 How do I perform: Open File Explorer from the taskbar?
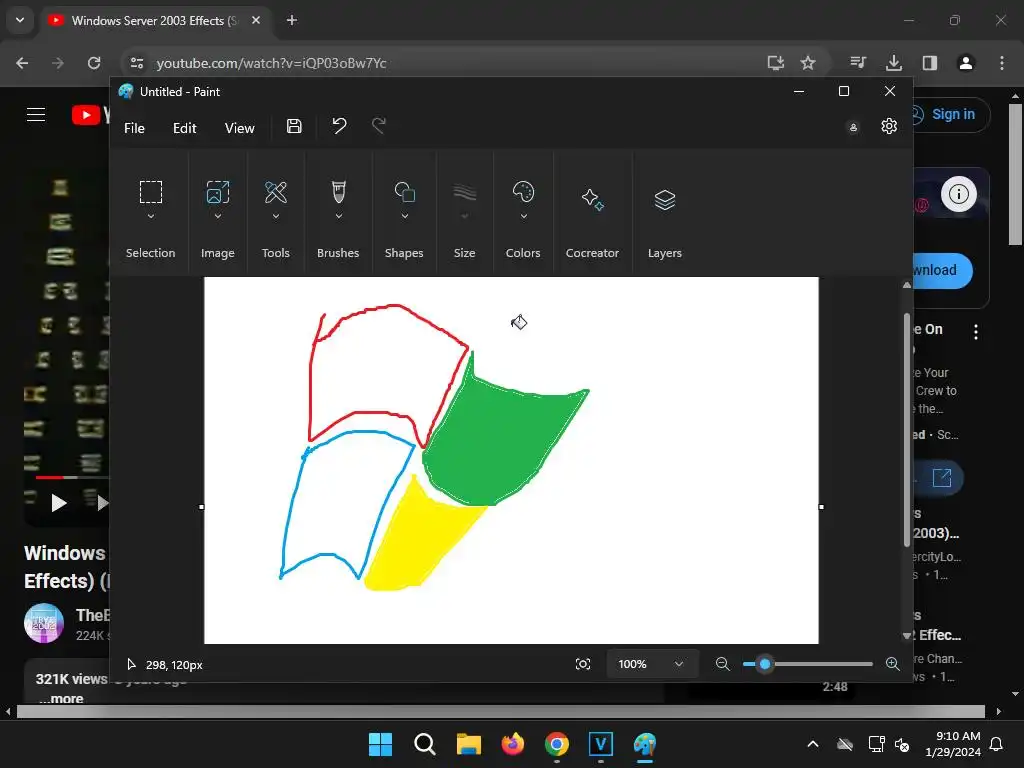(x=468, y=744)
